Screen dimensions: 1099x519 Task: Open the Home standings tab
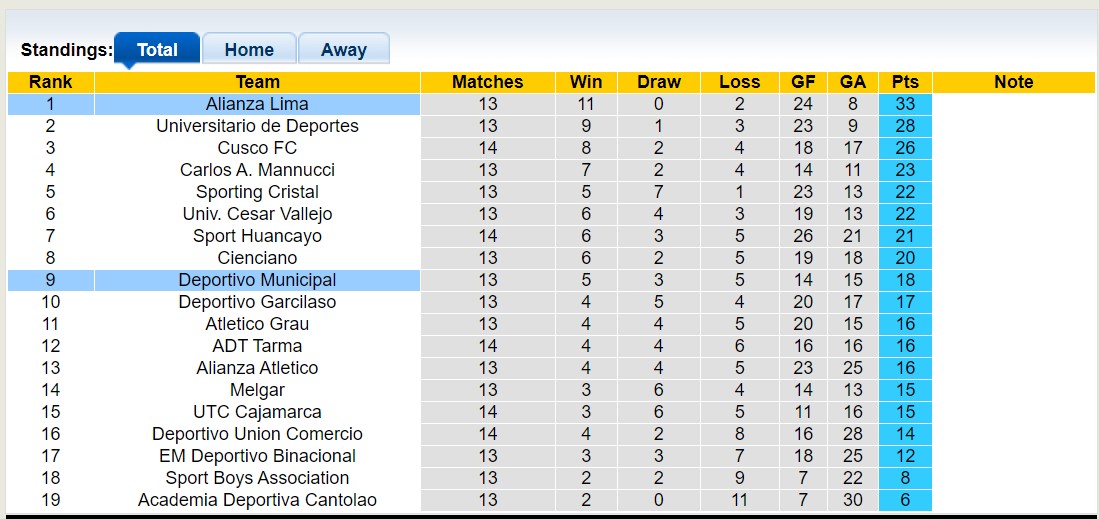[x=249, y=50]
